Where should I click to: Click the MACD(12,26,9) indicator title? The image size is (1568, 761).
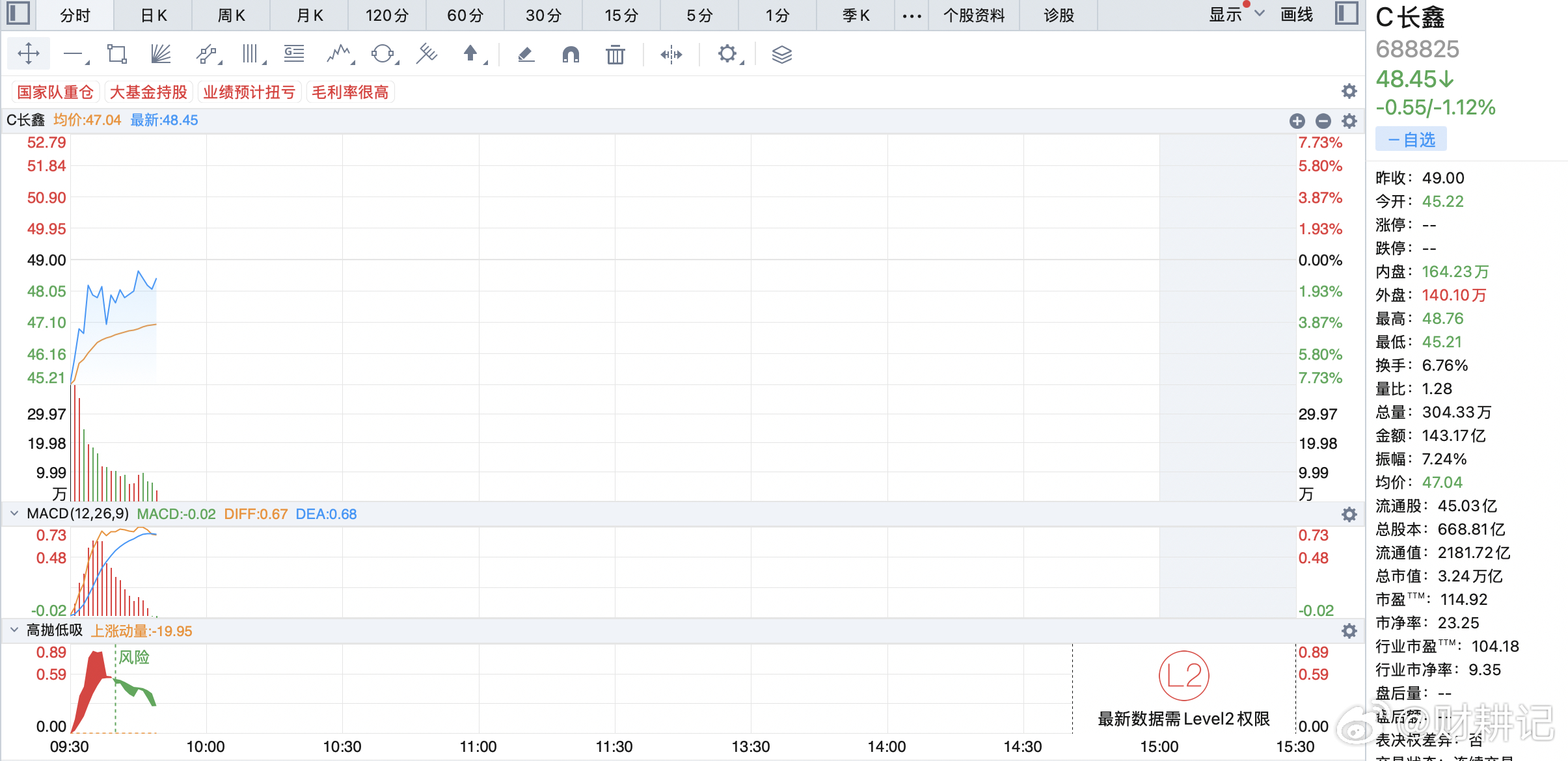pos(77,514)
